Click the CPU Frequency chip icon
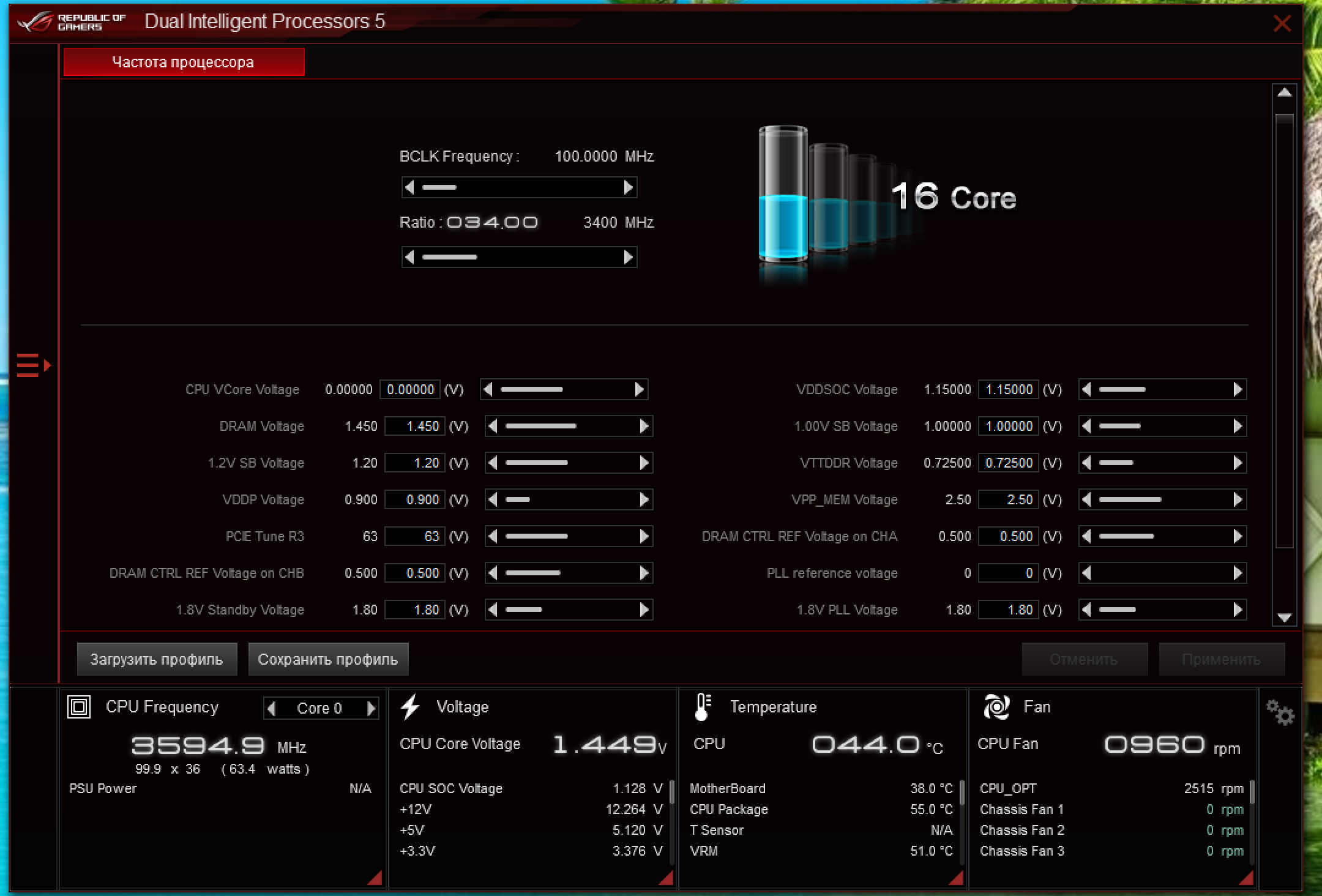This screenshot has height=896, width=1322. pos(79,707)
